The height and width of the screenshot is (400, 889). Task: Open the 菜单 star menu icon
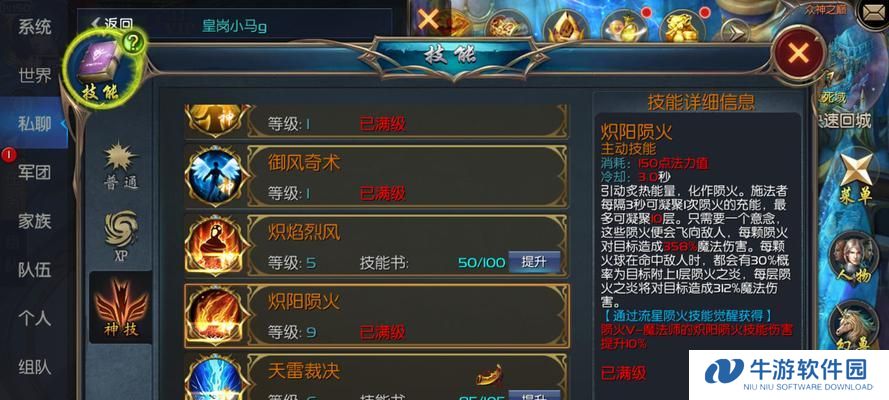[856, 178]
